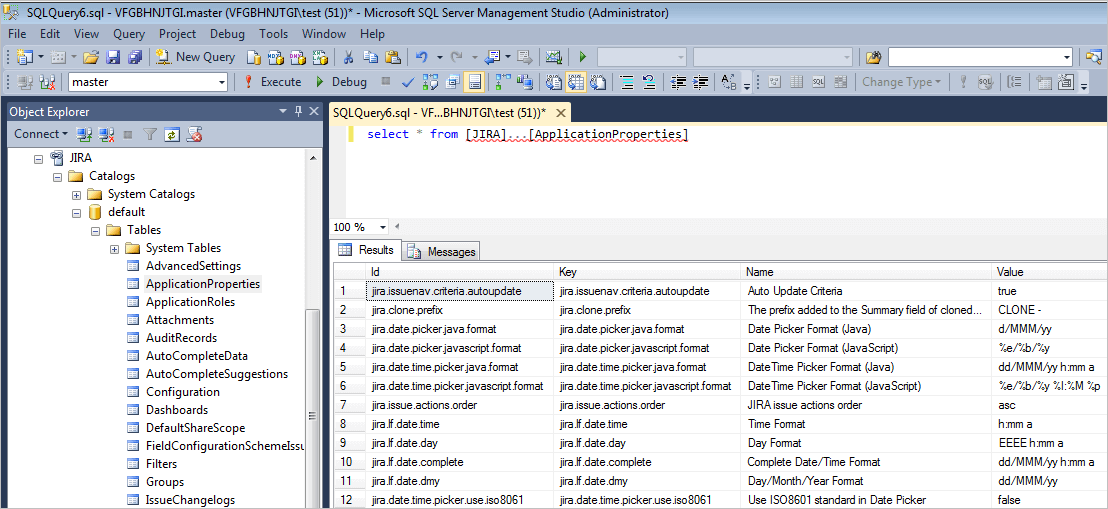
Task: Toggle Include Actual Execution Plan
Action: coord(551,82)
